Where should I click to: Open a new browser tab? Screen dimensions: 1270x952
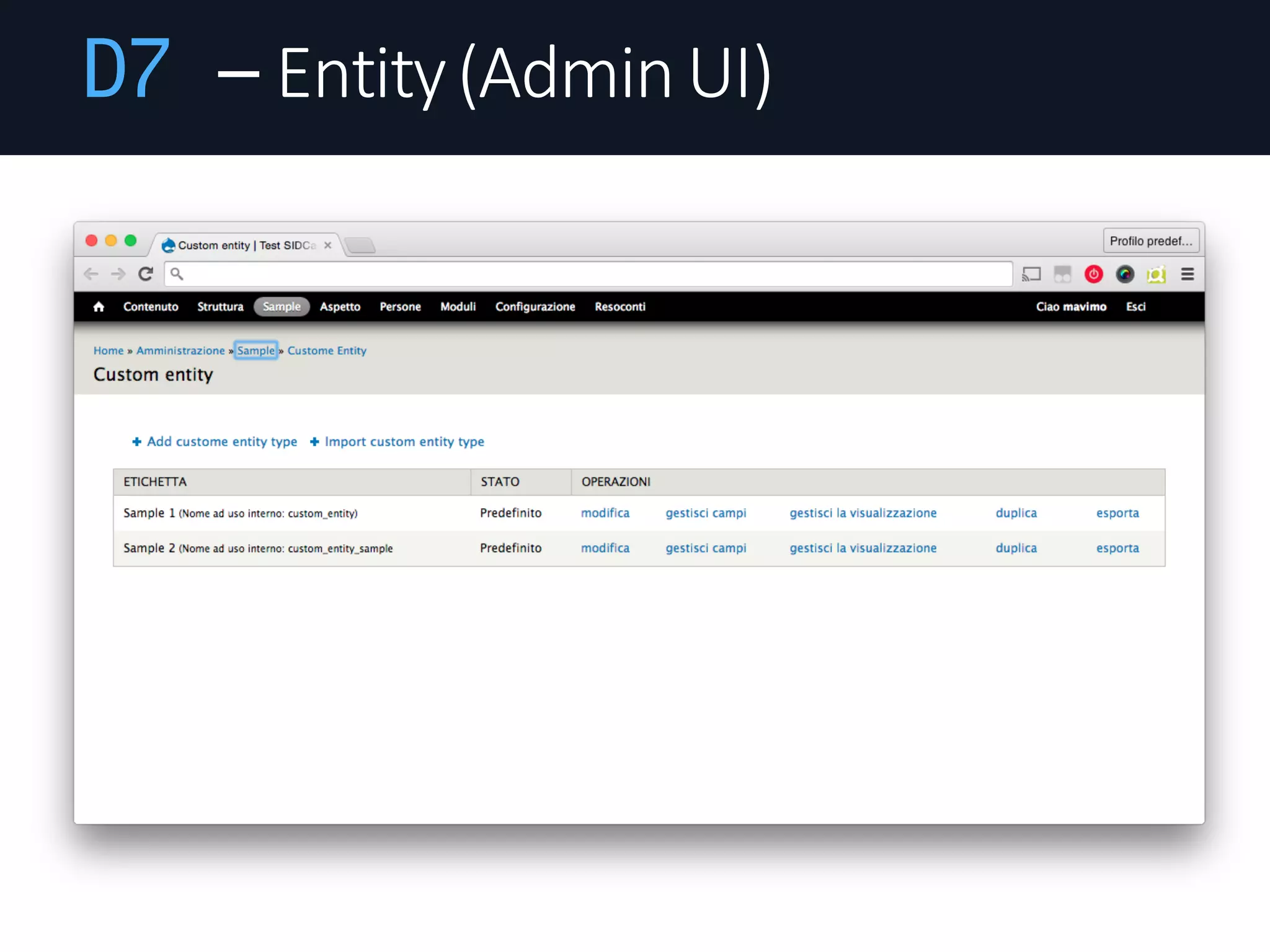click(360, 245)
